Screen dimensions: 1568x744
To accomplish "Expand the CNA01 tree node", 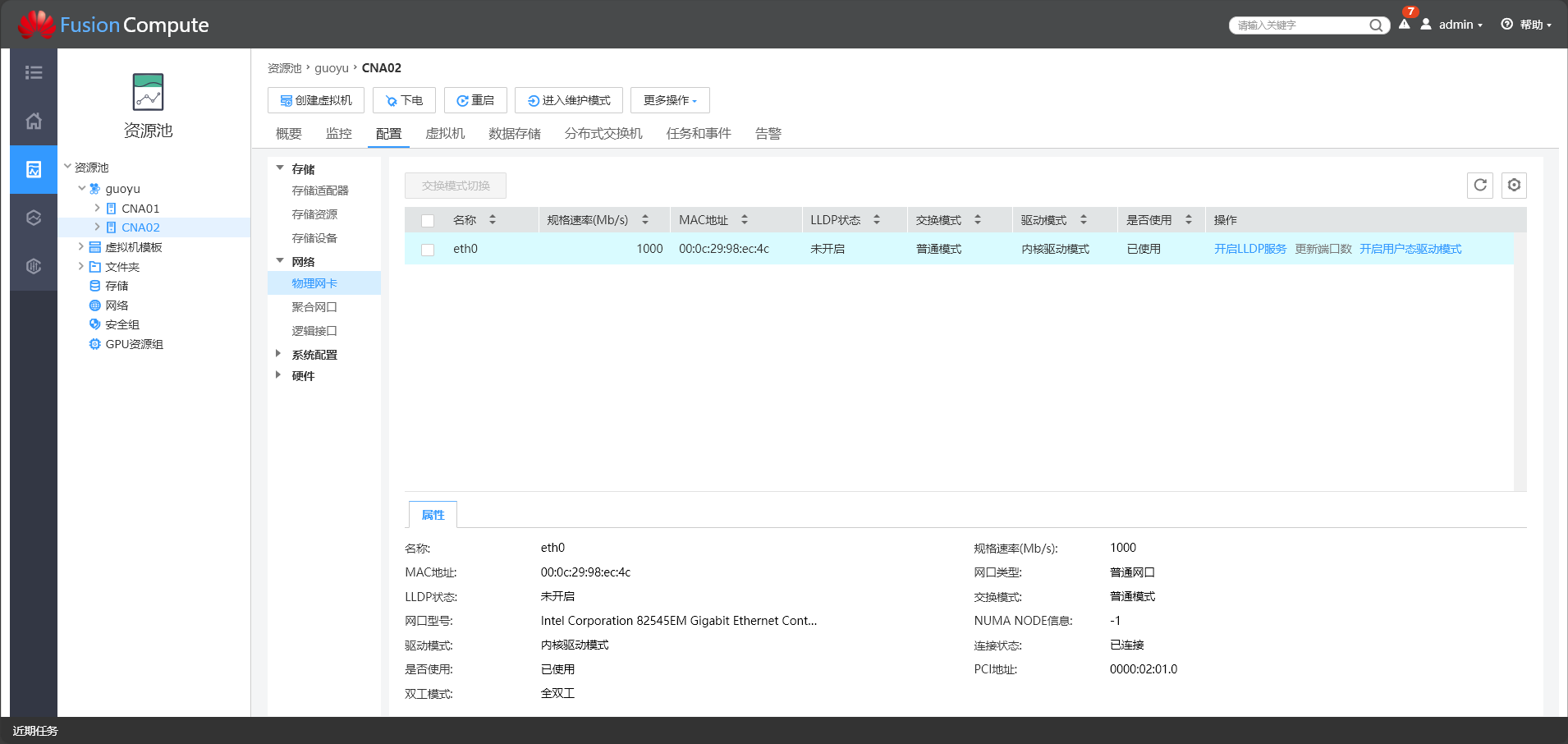I will click(x=98, y=208).
